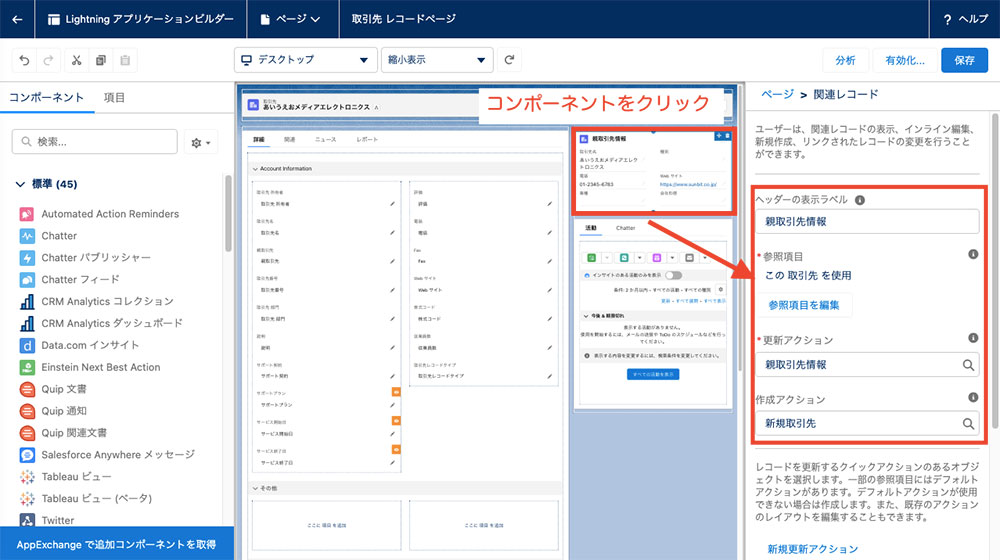Select 詳細 tab in canvas
Screen dimensions: 1000x560
(259, 140)
